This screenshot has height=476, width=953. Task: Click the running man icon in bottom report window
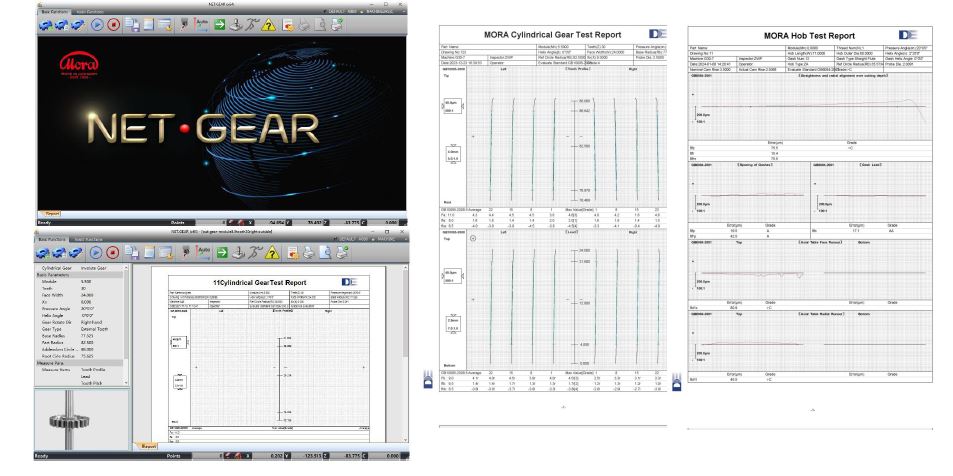255,252
